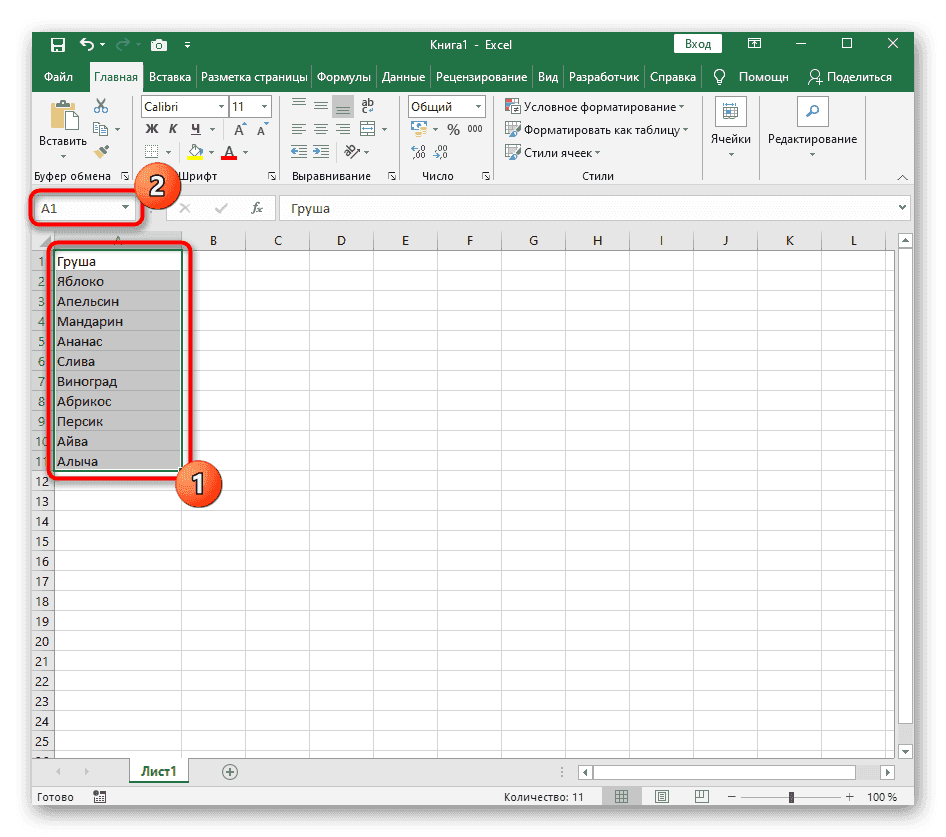Click the Поделиться share button
The width and height of the screenshot is (946, 837).
(x=850, y=77)
